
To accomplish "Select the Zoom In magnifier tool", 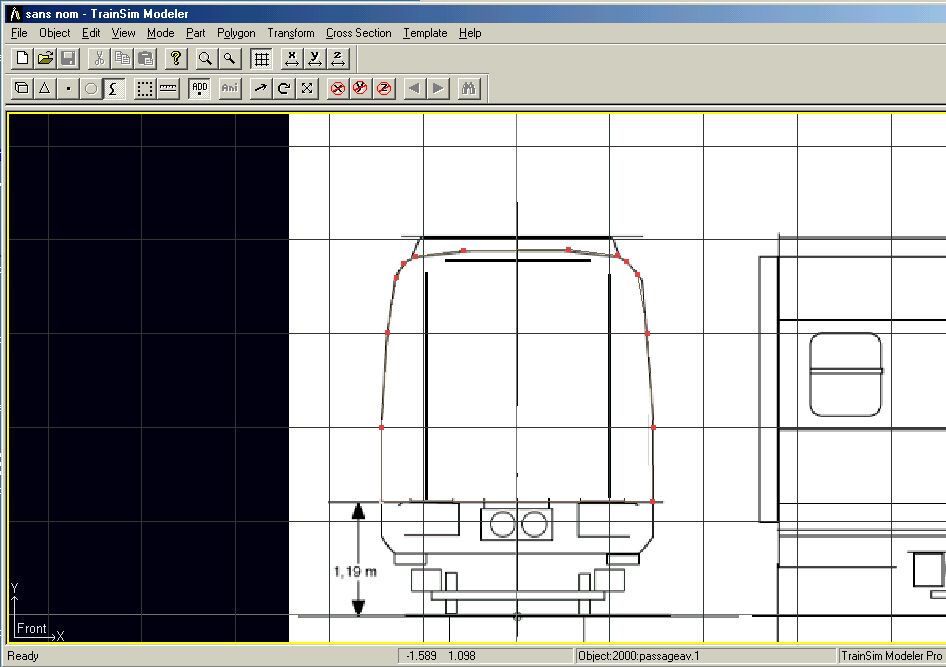I will (205, 59).
